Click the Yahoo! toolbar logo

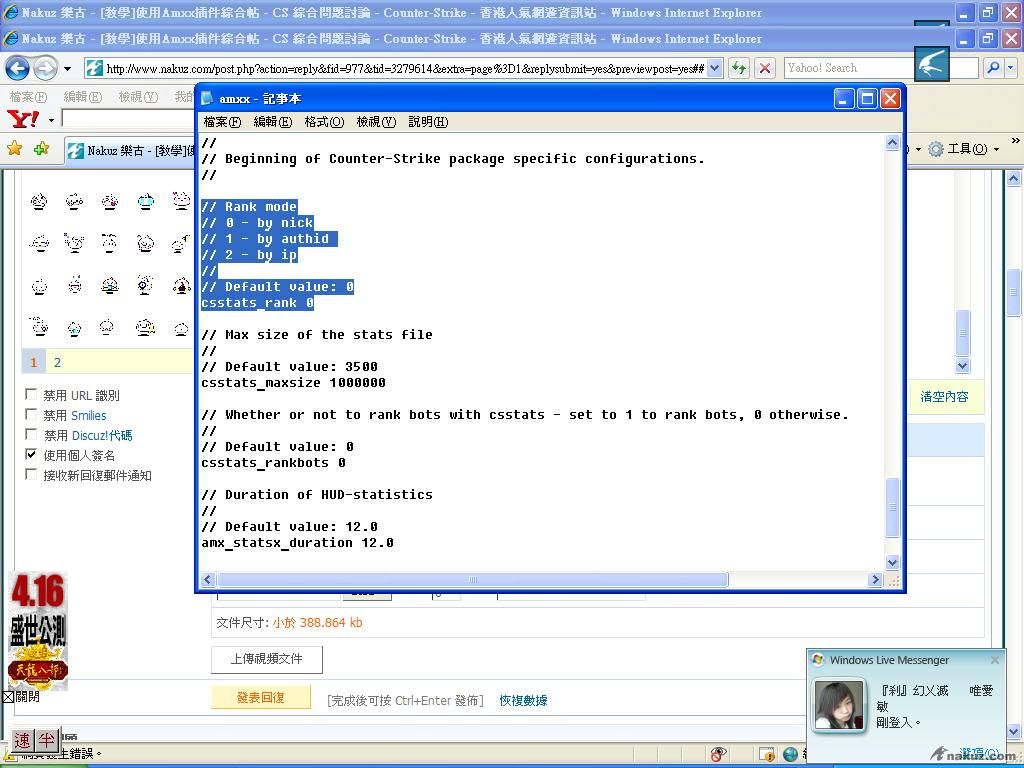pyautogui.click(x=23, y=119)
